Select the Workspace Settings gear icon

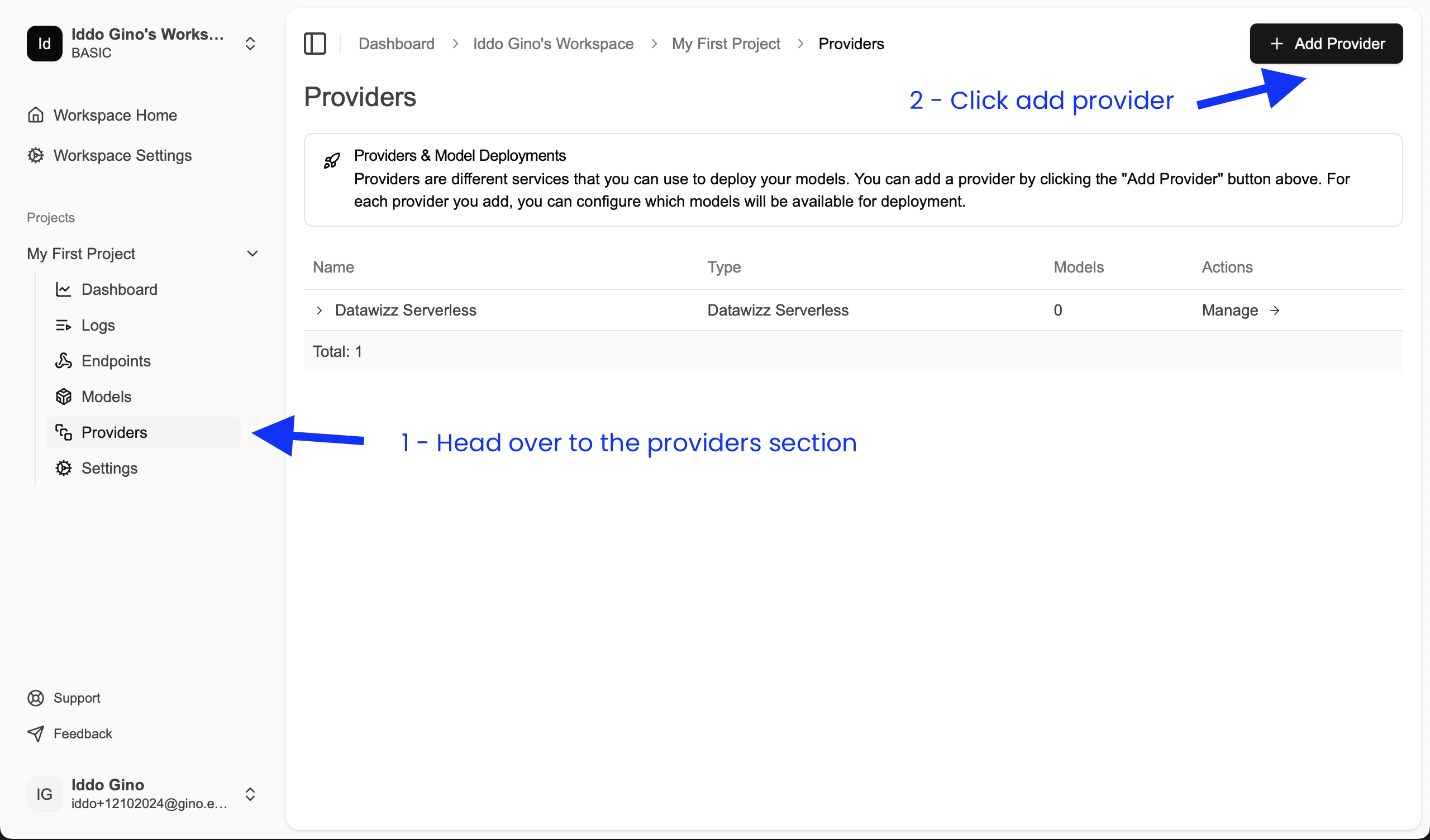[x=35, y=155]
